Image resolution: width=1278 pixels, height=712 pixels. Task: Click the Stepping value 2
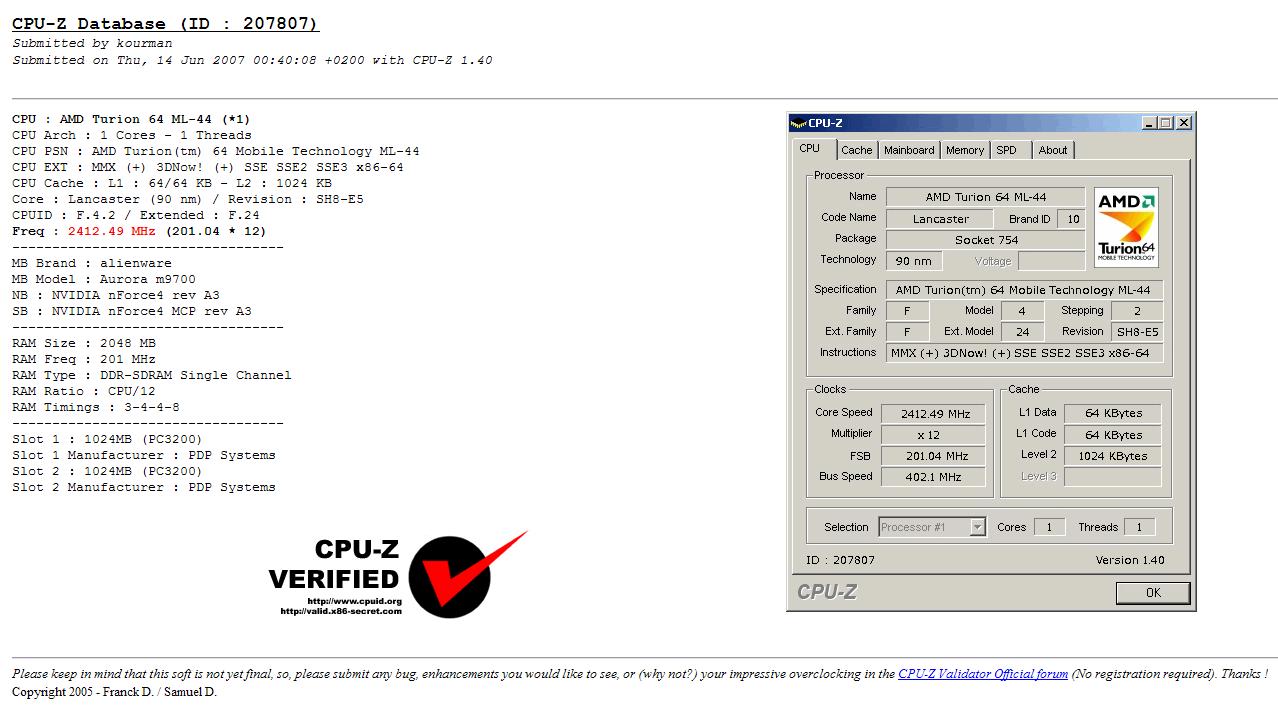[1138, 311]
